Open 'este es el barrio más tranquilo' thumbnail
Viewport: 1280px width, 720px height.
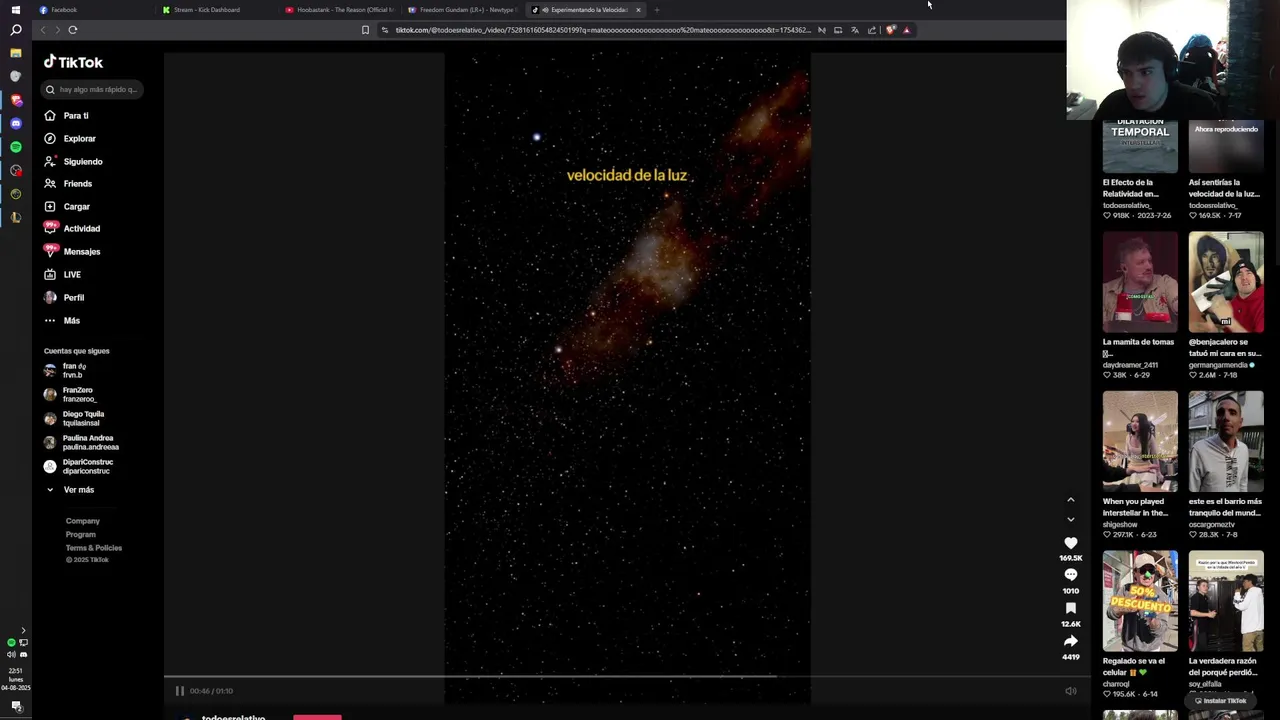click(1226, 441)
